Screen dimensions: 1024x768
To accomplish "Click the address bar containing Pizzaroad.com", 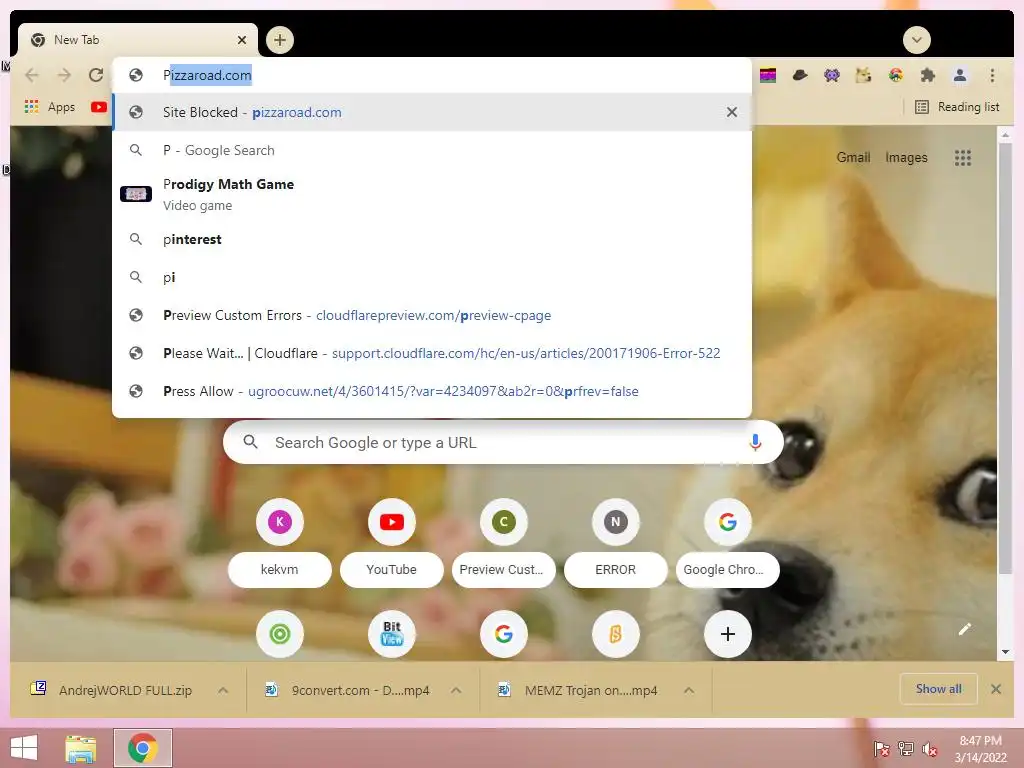I will point(432,75).
